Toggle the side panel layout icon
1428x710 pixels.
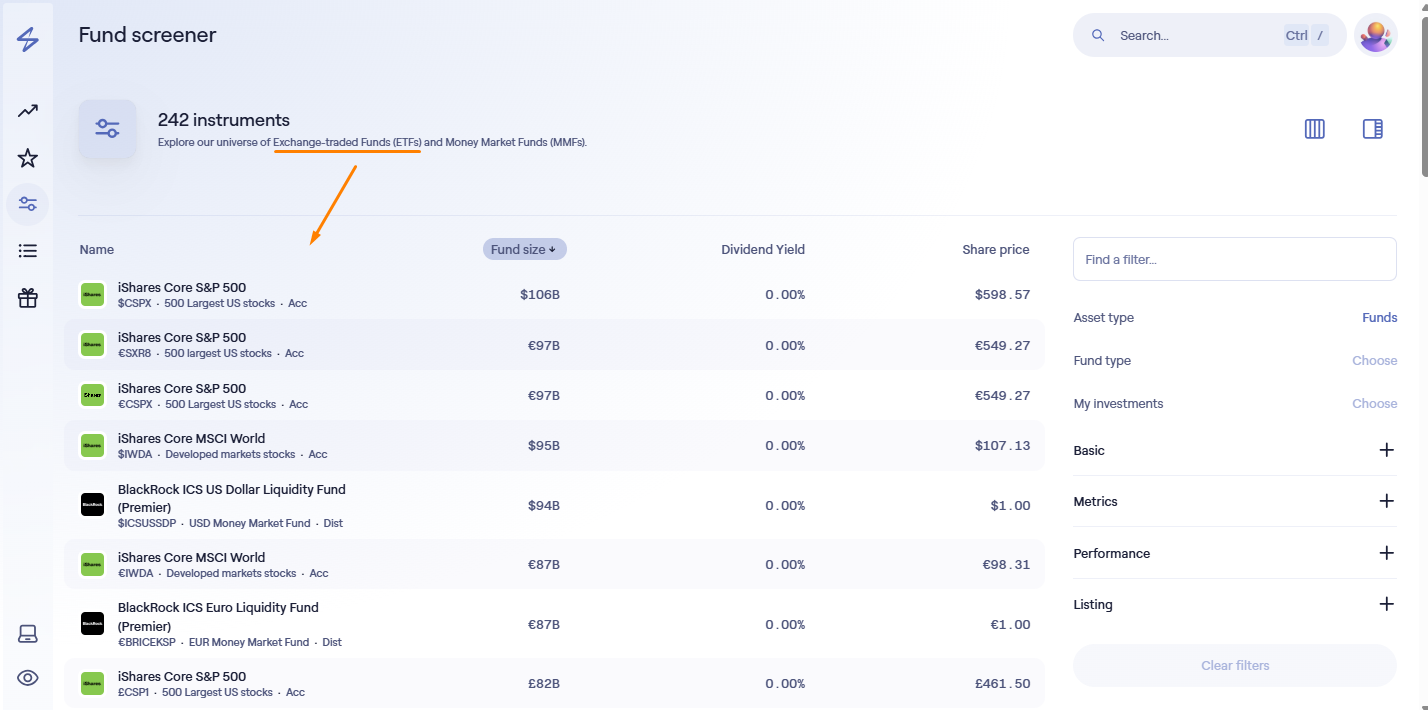1373,128
